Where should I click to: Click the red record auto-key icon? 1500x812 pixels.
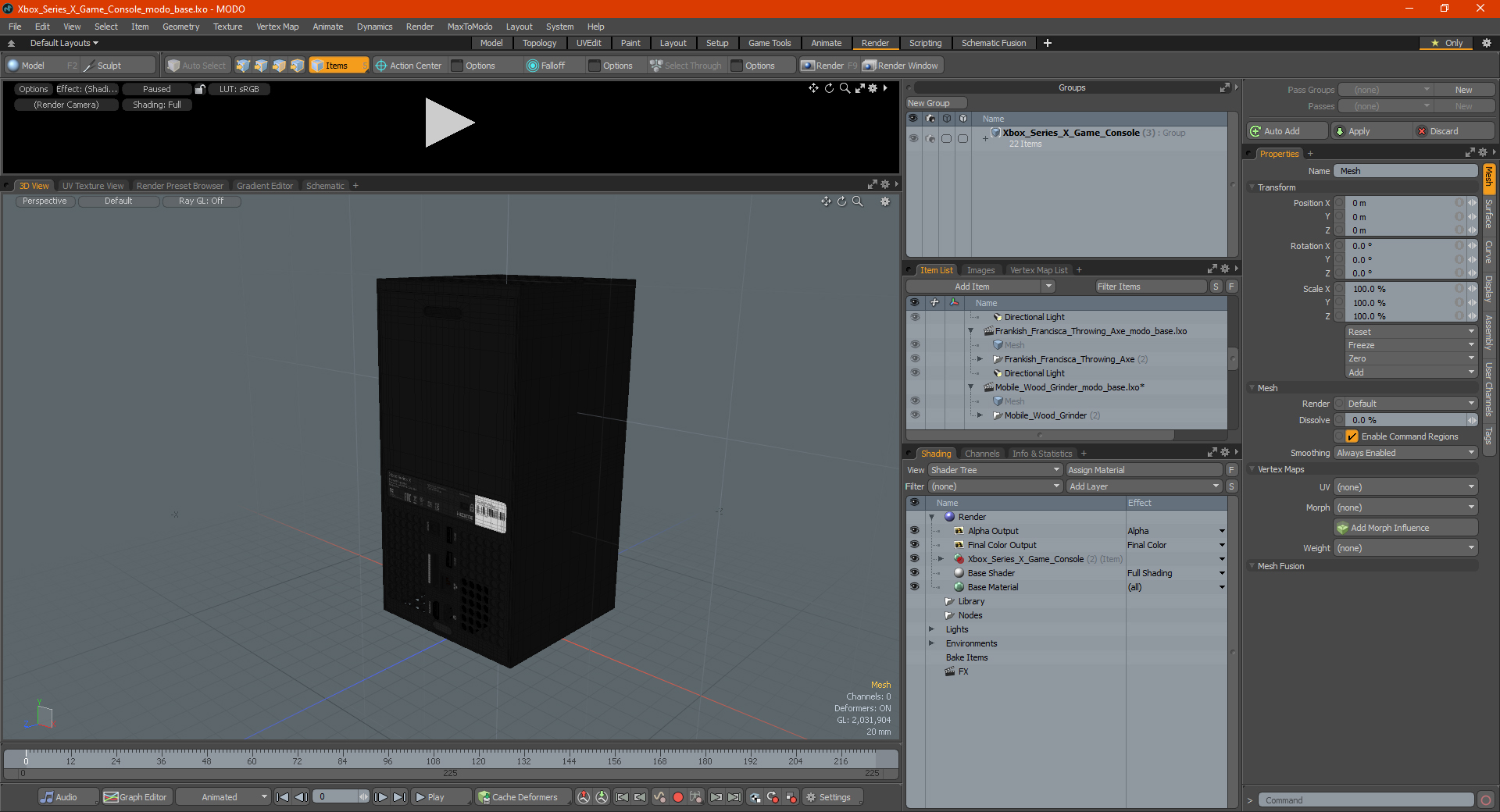point(678,797)
